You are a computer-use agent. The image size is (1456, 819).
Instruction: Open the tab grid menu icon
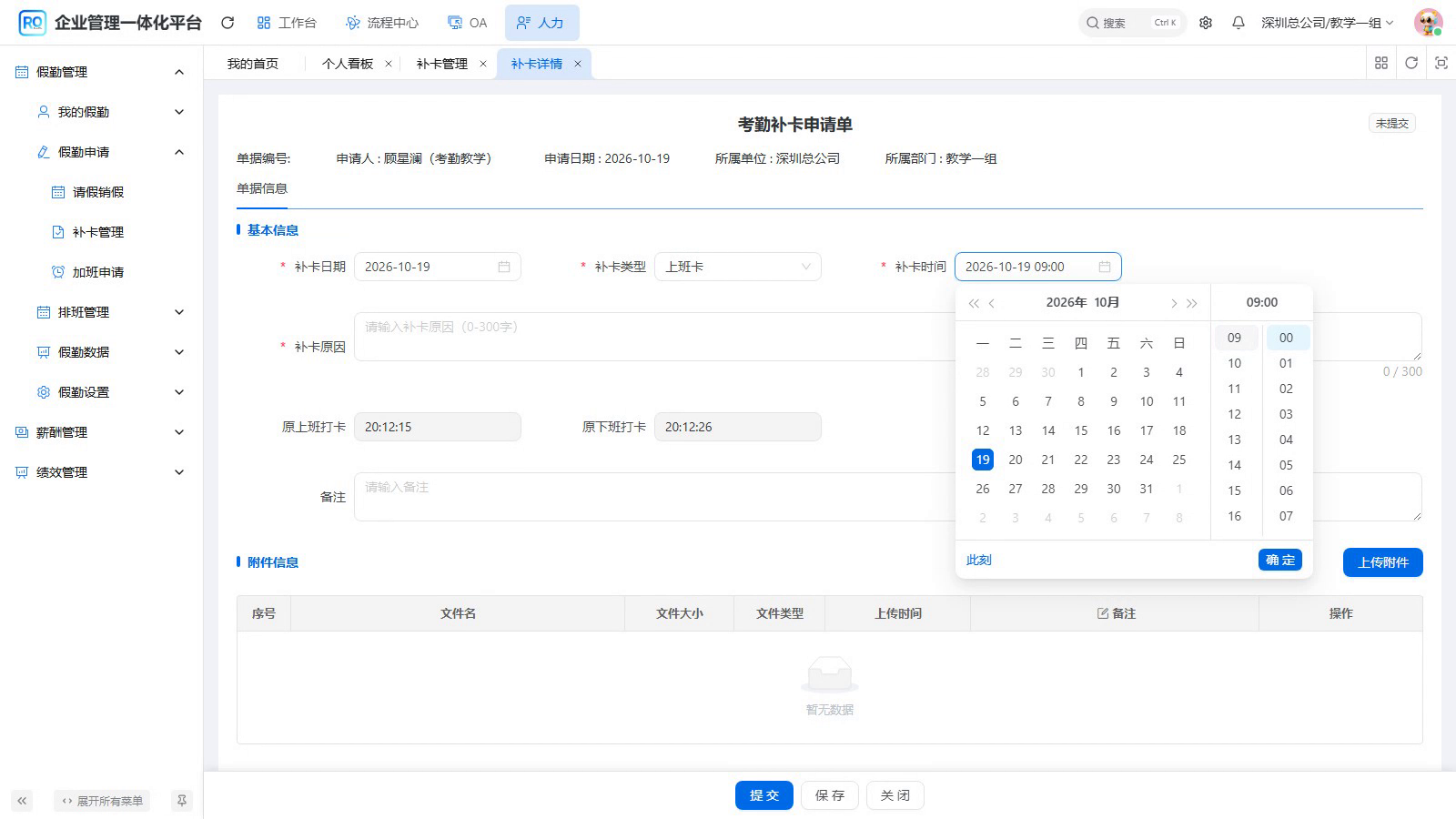pos(1381,63)
